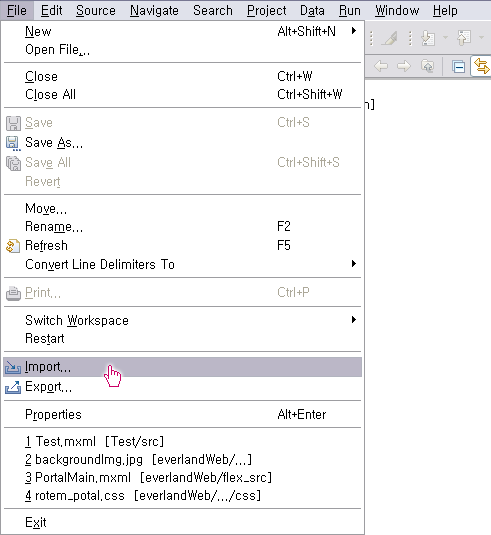Click the collapse all minus toolbar icon
491x535 pixels.
(x=459, y=67)
